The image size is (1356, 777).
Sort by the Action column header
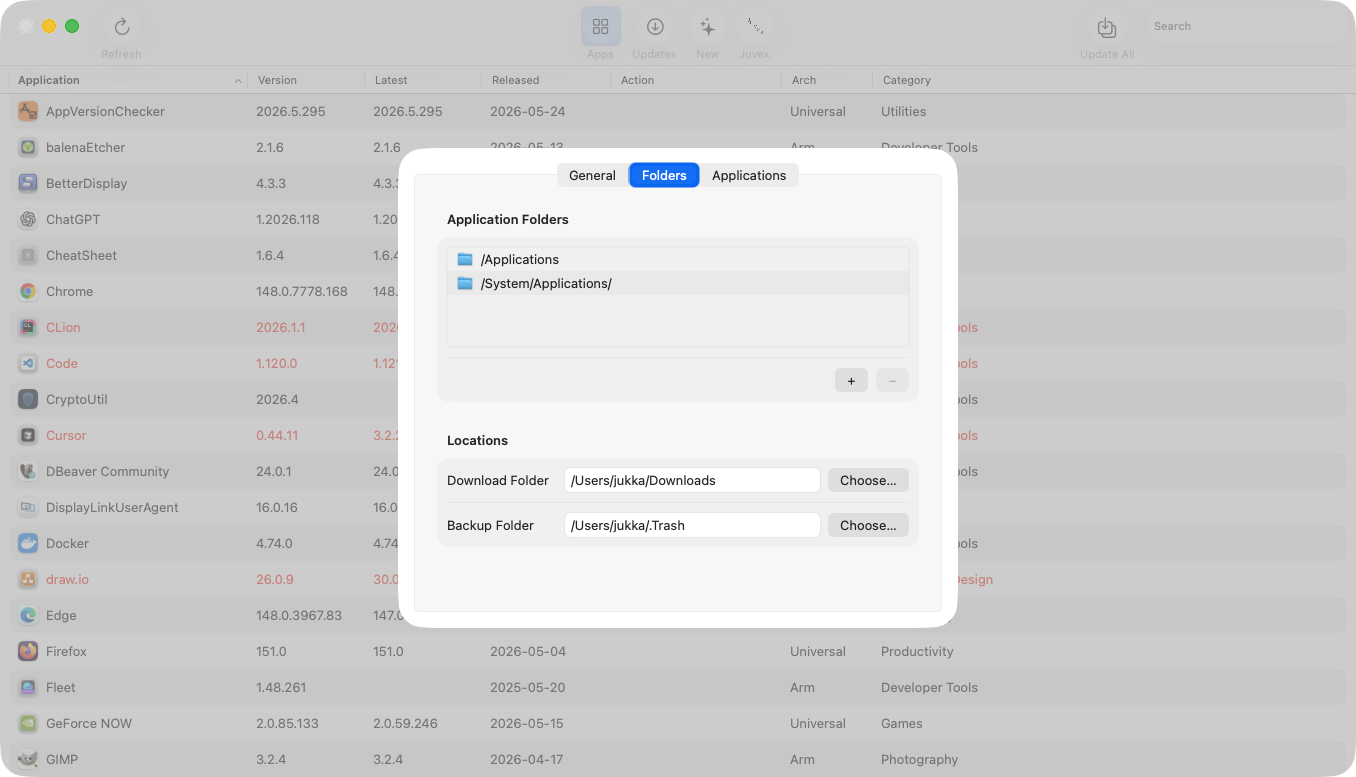[x=696, y=80]
